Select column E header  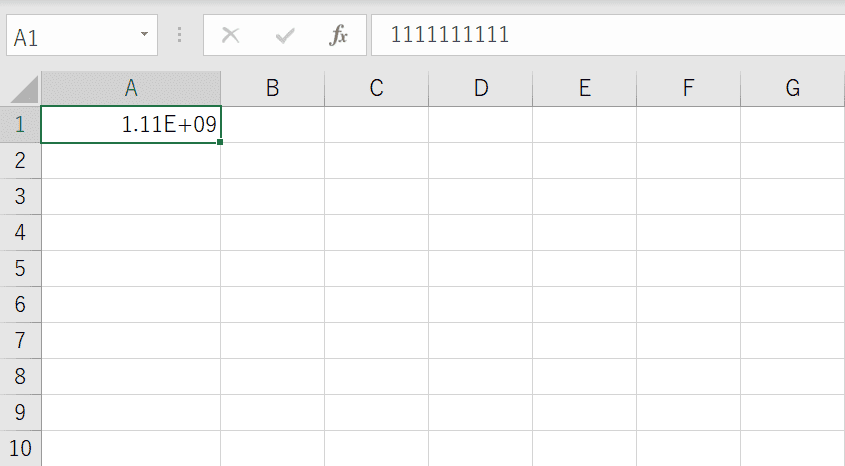coord(585,88)
